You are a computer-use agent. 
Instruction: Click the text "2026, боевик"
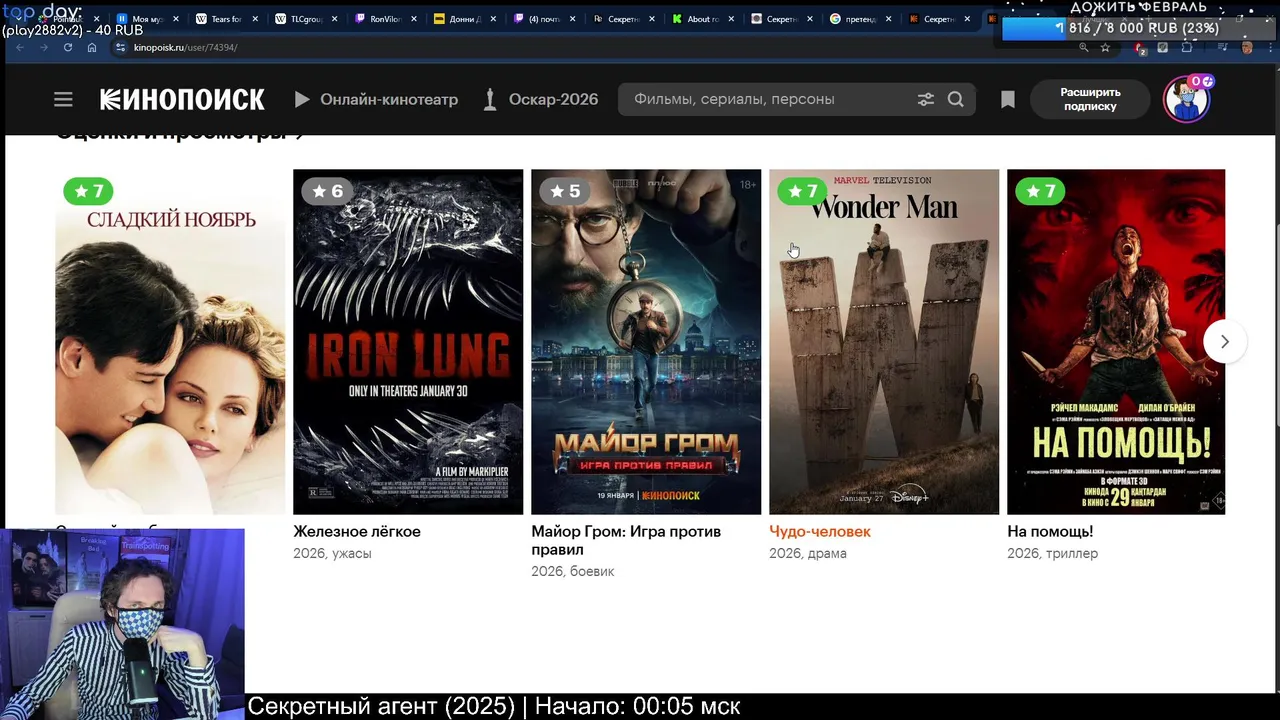[x=573, y=571]
